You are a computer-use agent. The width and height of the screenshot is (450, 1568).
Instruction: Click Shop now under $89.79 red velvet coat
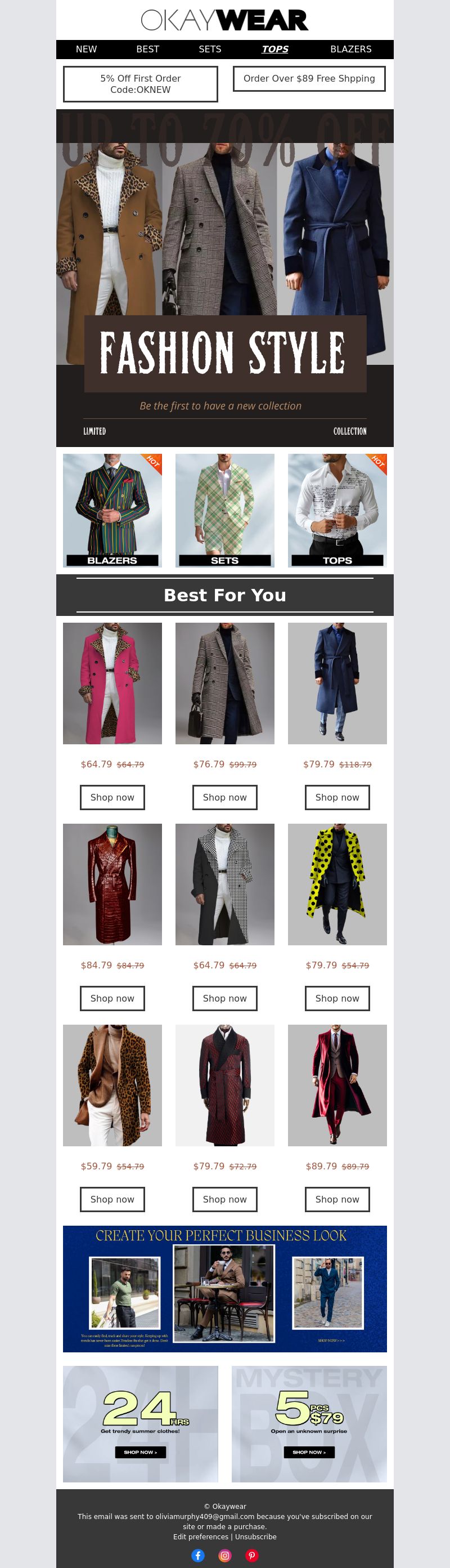[x=337, y=1199]
